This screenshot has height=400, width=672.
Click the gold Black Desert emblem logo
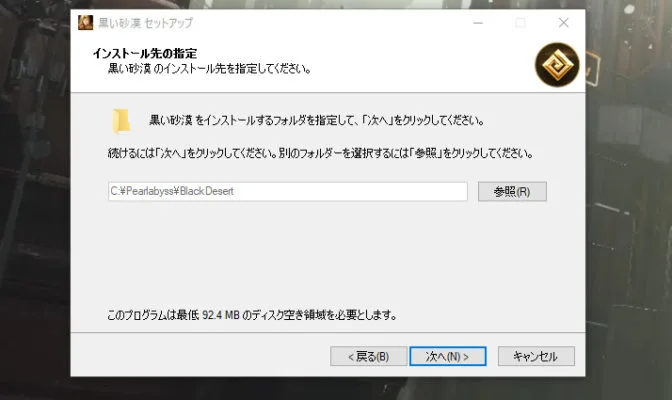coord(557,65)
